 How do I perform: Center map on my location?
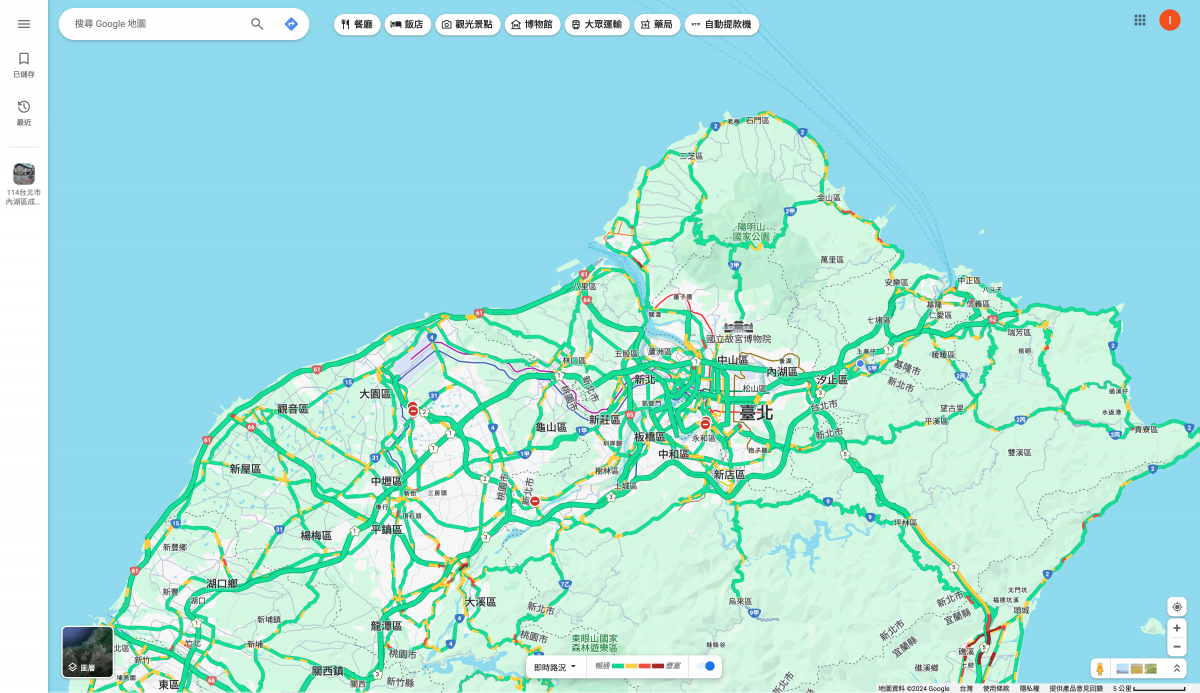(x=1177, y=607)
